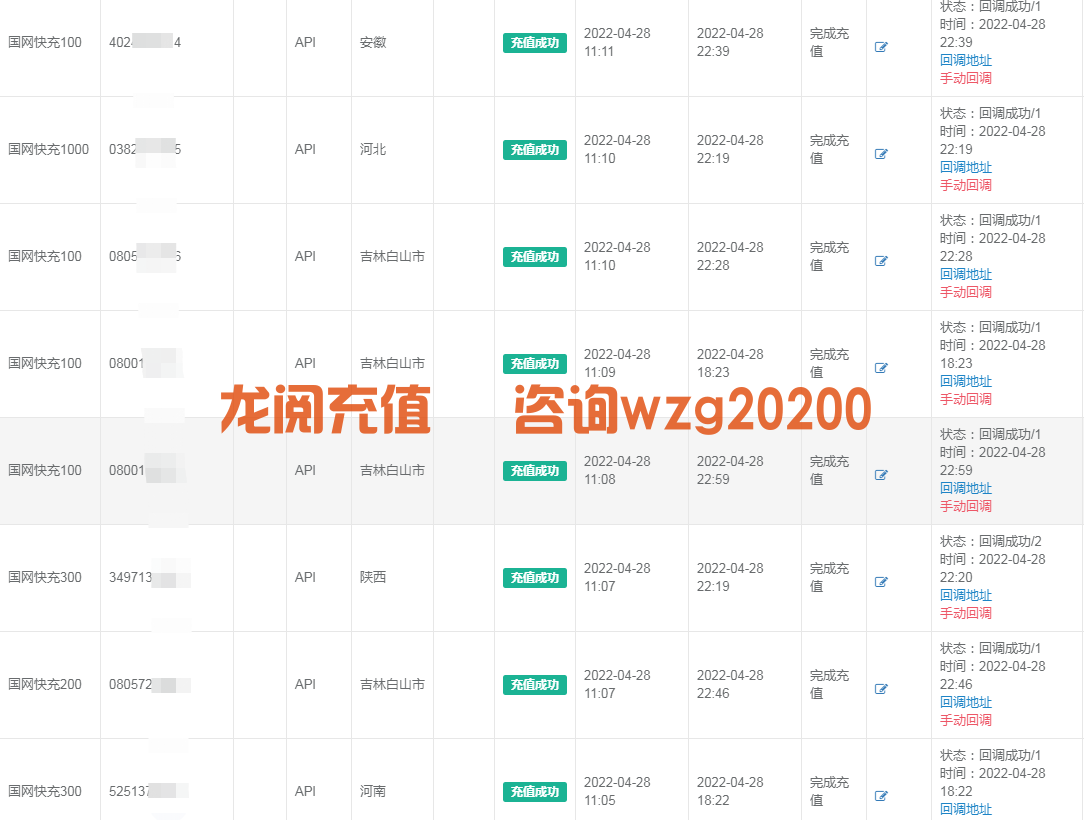The height and width of the screenshot is (820, 1084).
Task: Open 回调地址 link in the 安徽 row
Action: (966, 60)
